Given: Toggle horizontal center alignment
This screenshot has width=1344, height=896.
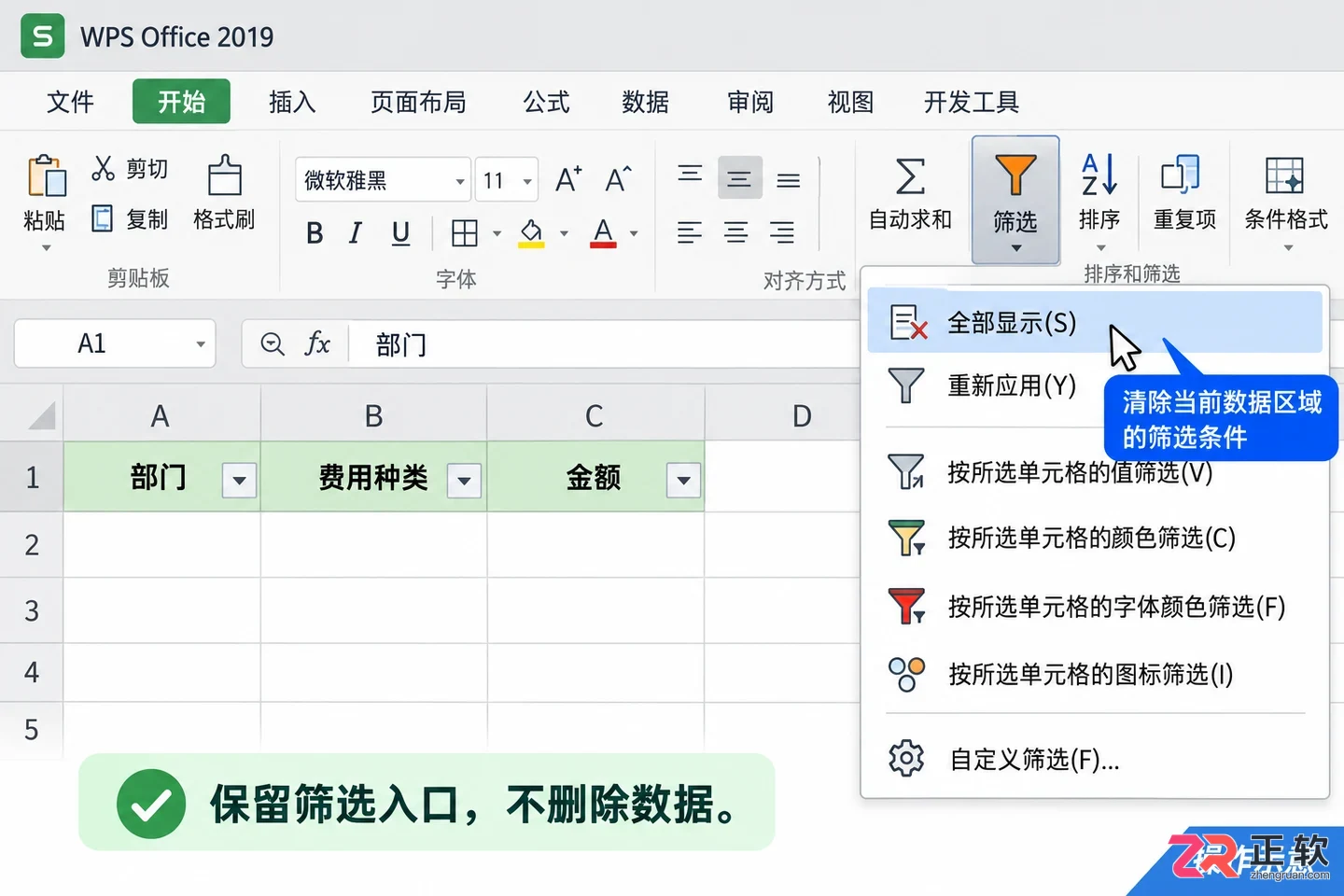Looking at the screenshot, I should point(736,232).
